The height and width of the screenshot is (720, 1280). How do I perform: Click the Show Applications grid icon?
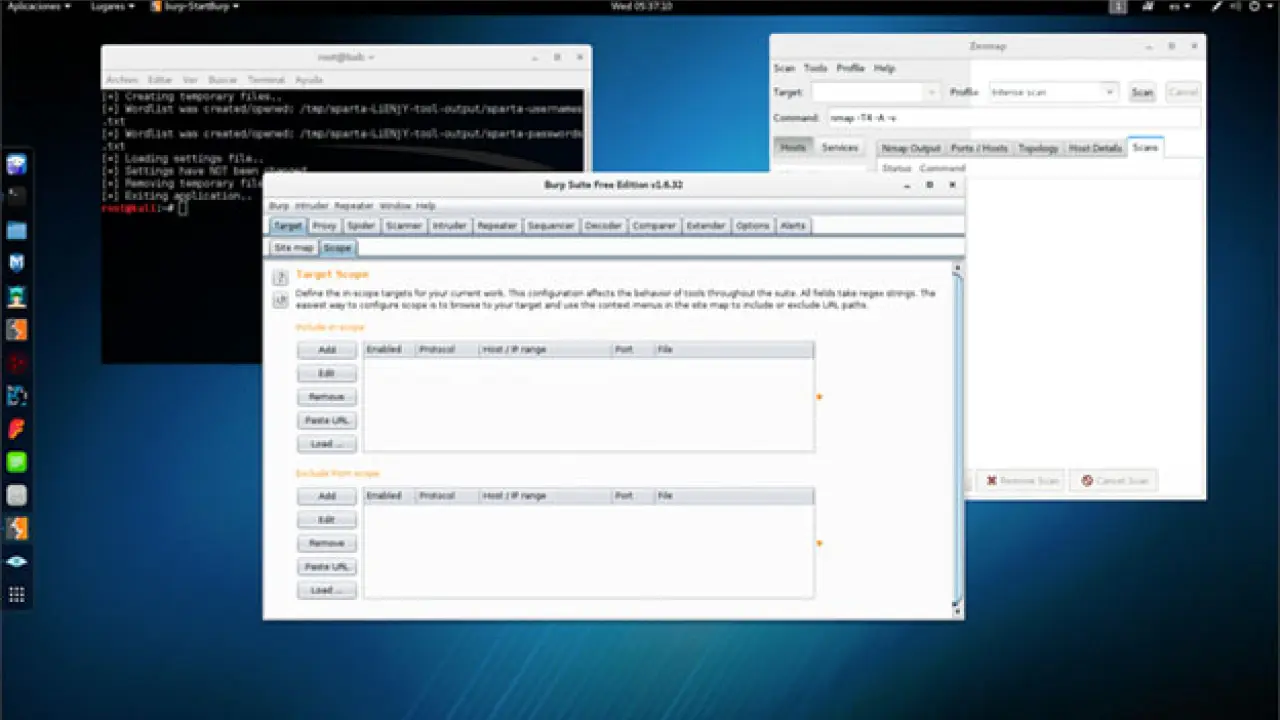click(17, 595)
